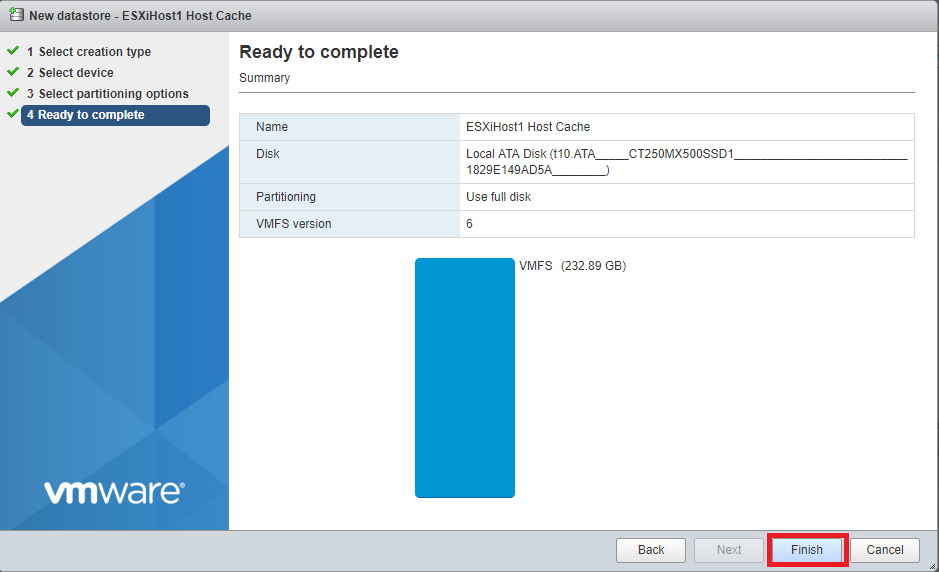Cancel the new datastore wizard
Screen dimensions: 939x572
(884, 550)
